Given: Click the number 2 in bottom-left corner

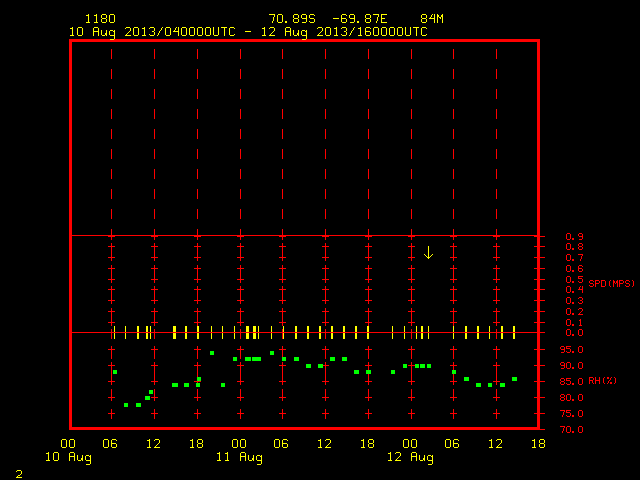Looking at the screenshot, I should 19,474.
